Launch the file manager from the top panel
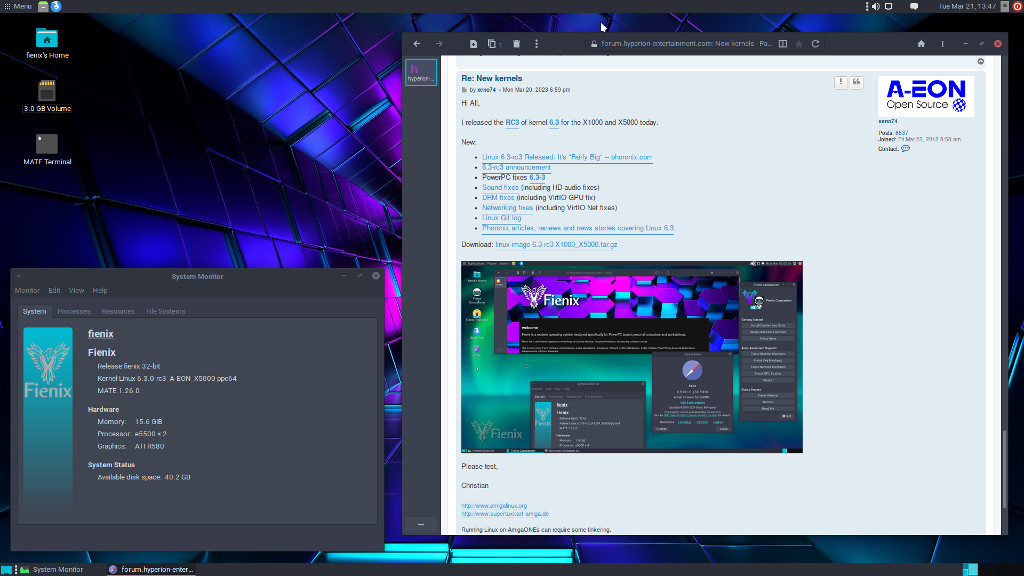This screenshot has height=576, width=1024. pyautogui.click(x=43, y=6)
